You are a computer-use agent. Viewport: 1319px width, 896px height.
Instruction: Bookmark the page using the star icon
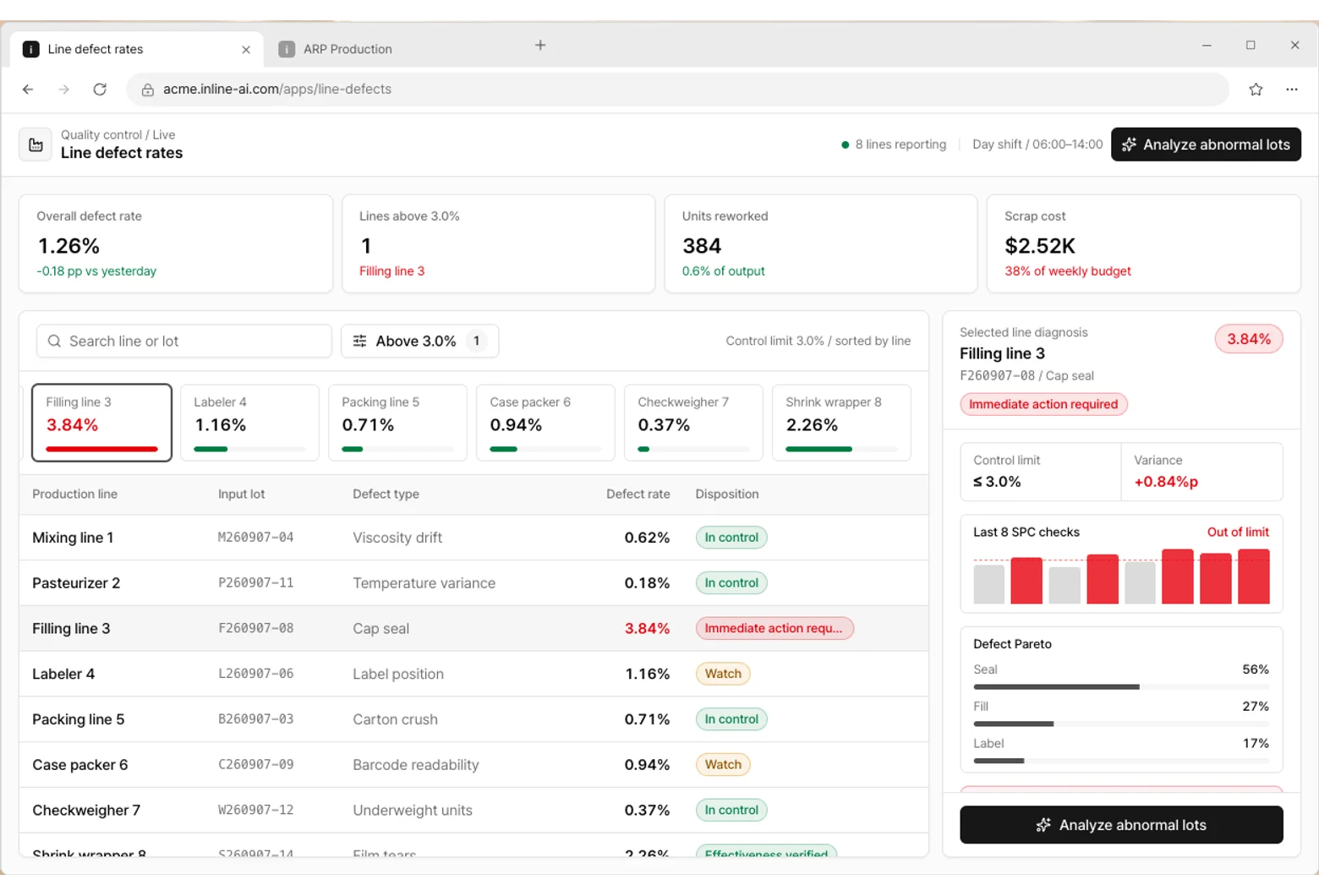[1256, 89]
